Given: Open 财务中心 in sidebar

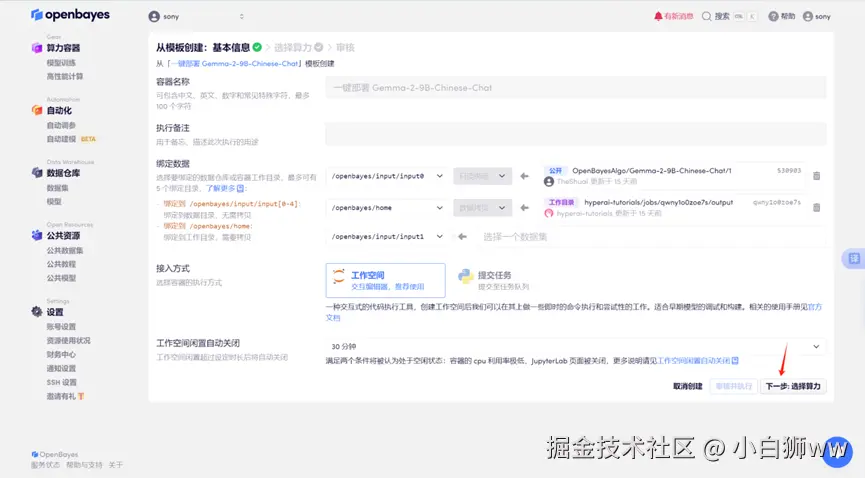Looking at the screenshot, I should click(61, 354).
